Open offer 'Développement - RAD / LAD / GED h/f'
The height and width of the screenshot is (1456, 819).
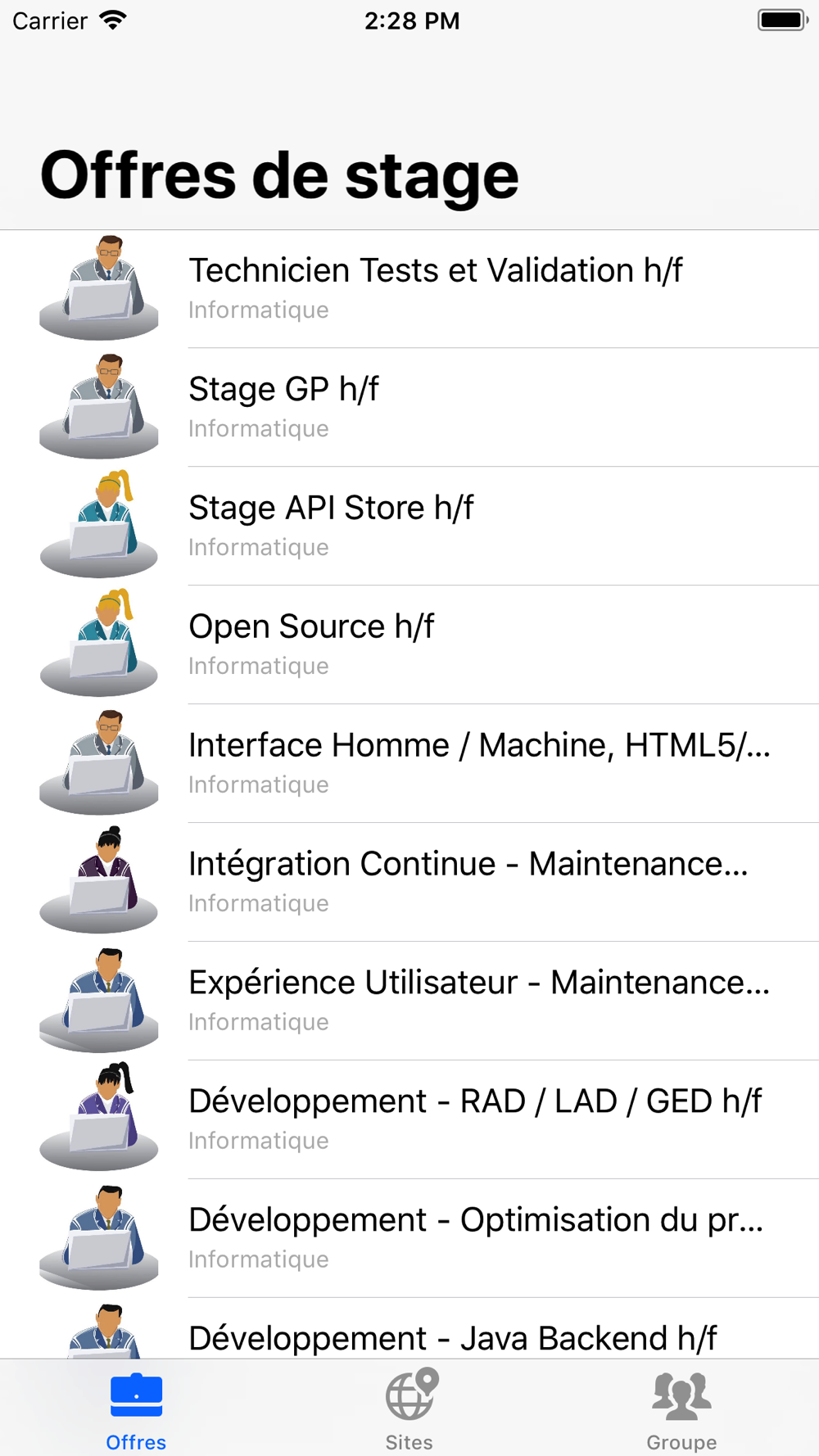coord(409,1120)
